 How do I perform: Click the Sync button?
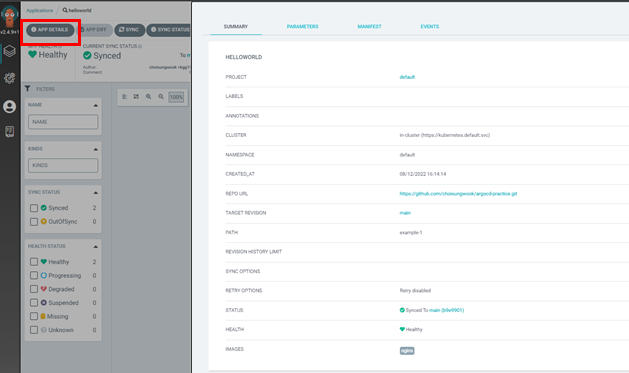129,30
